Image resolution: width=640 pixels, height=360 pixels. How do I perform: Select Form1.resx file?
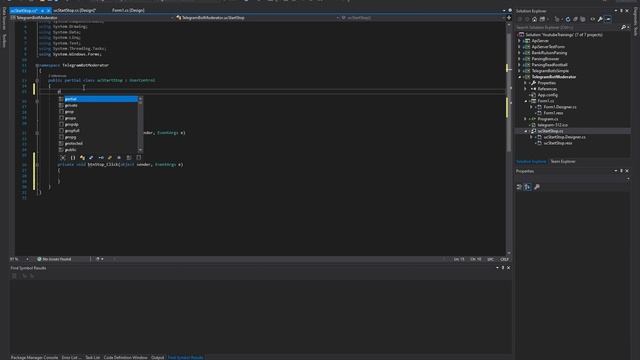pos(553,113)
